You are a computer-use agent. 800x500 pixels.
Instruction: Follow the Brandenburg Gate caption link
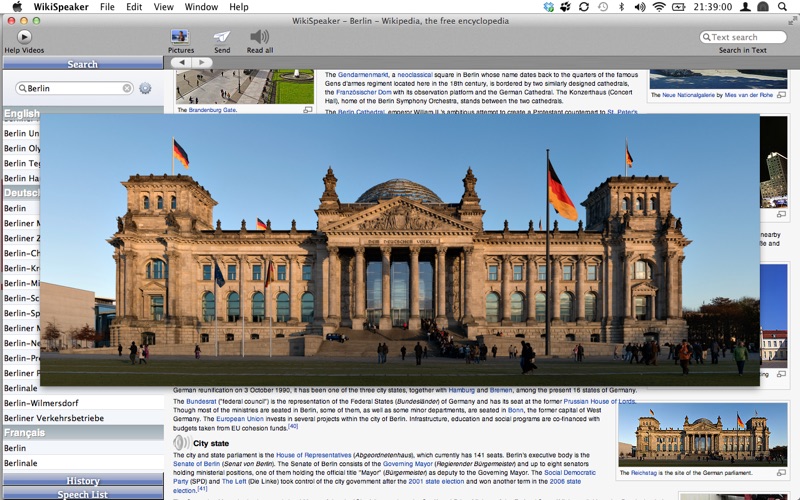pyautogui.click(x=212, y=110)
